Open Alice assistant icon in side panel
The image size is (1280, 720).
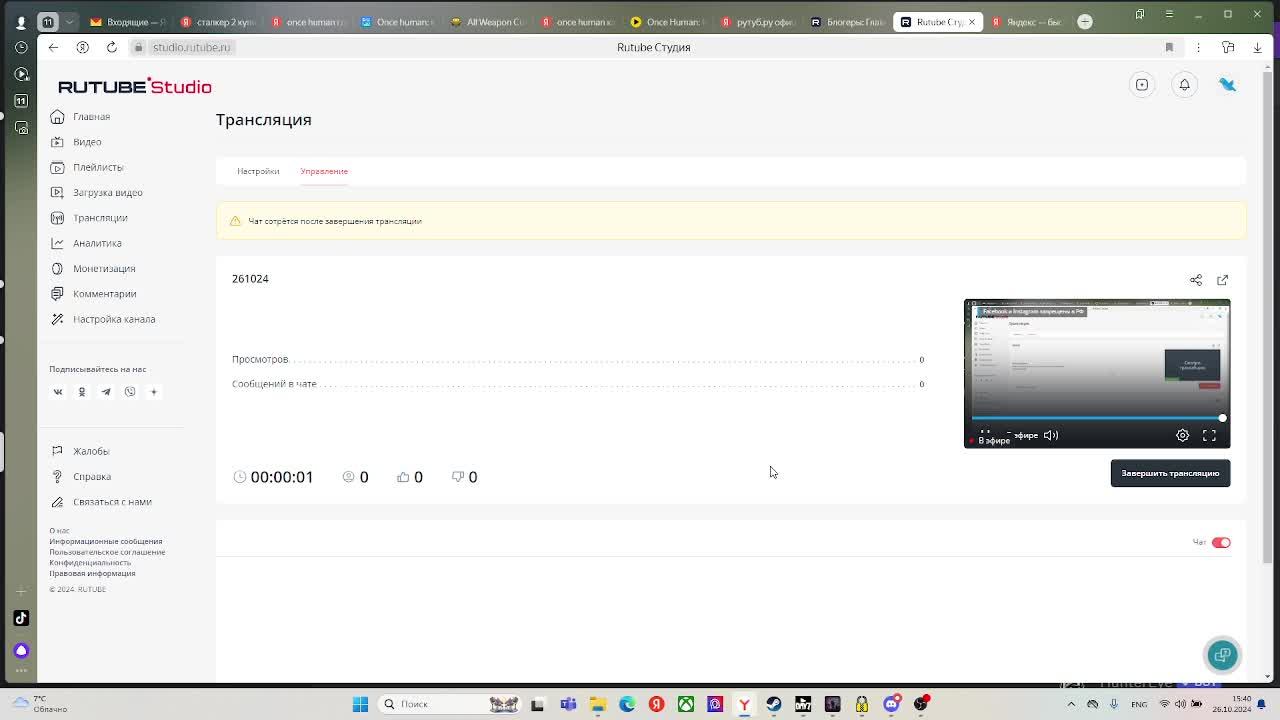click(x=21, y=651)
